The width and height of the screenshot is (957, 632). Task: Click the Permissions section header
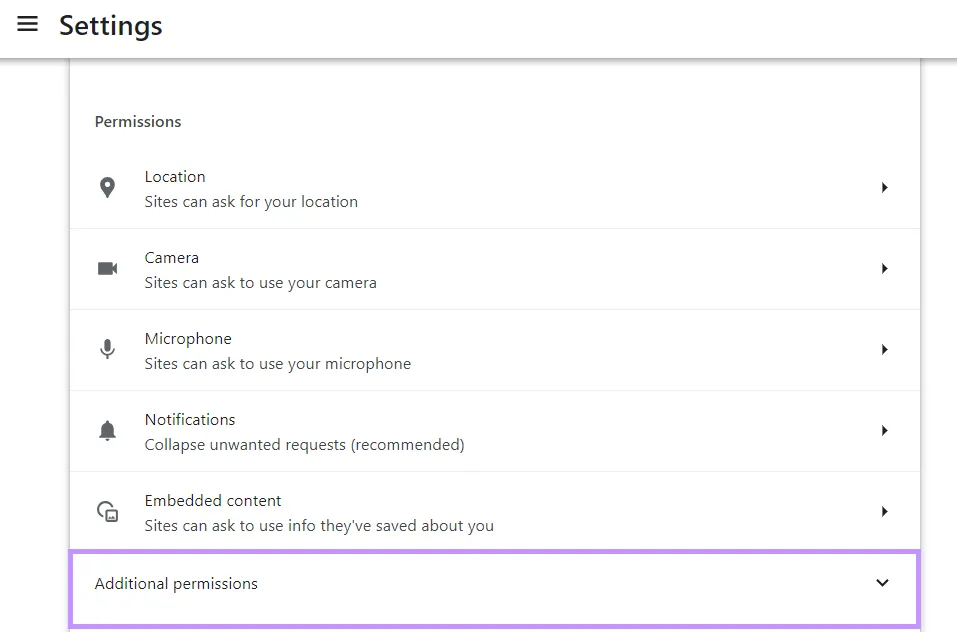coord(137,121)
